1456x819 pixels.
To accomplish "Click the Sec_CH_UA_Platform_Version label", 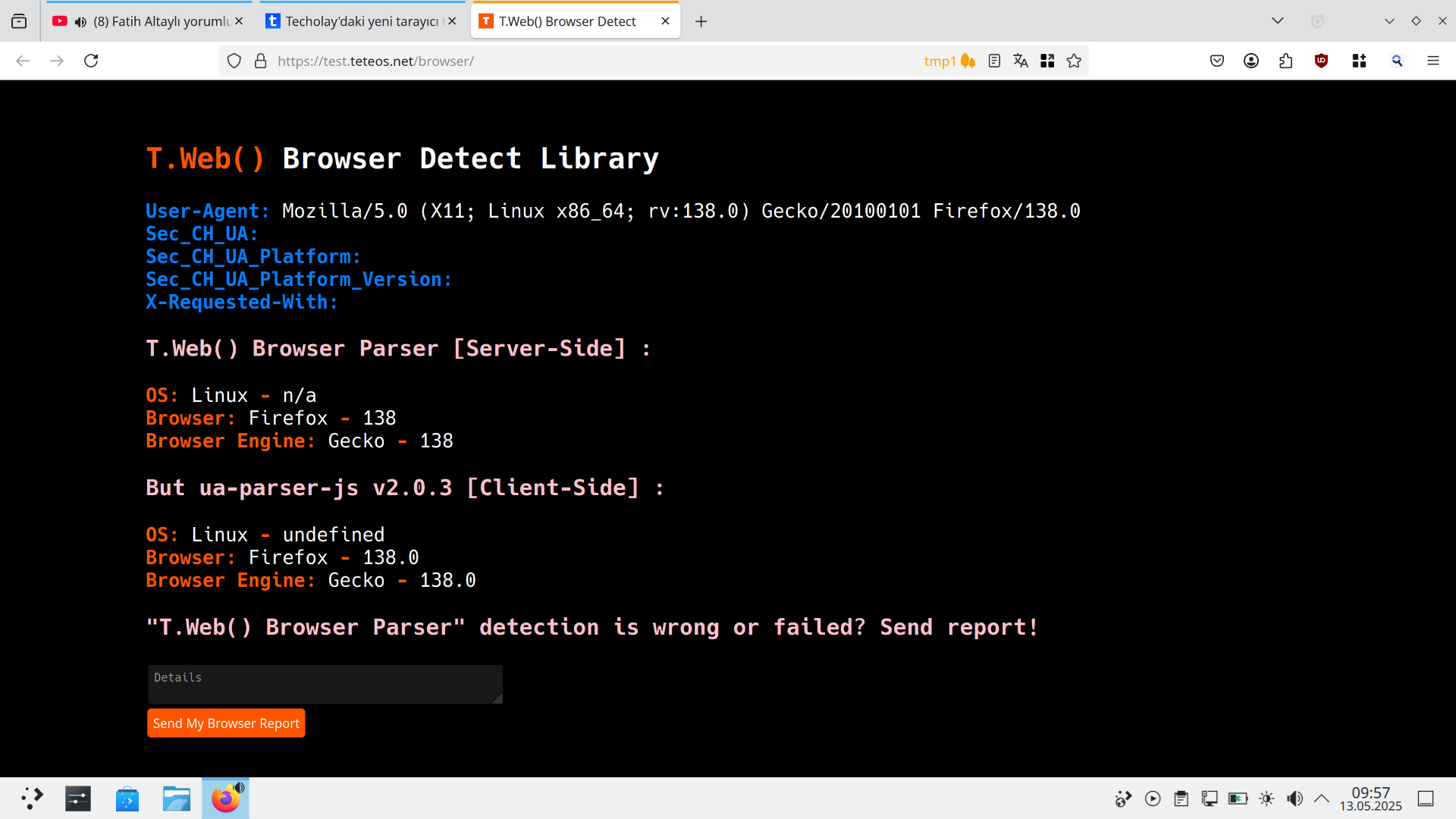I will (299, 279).
